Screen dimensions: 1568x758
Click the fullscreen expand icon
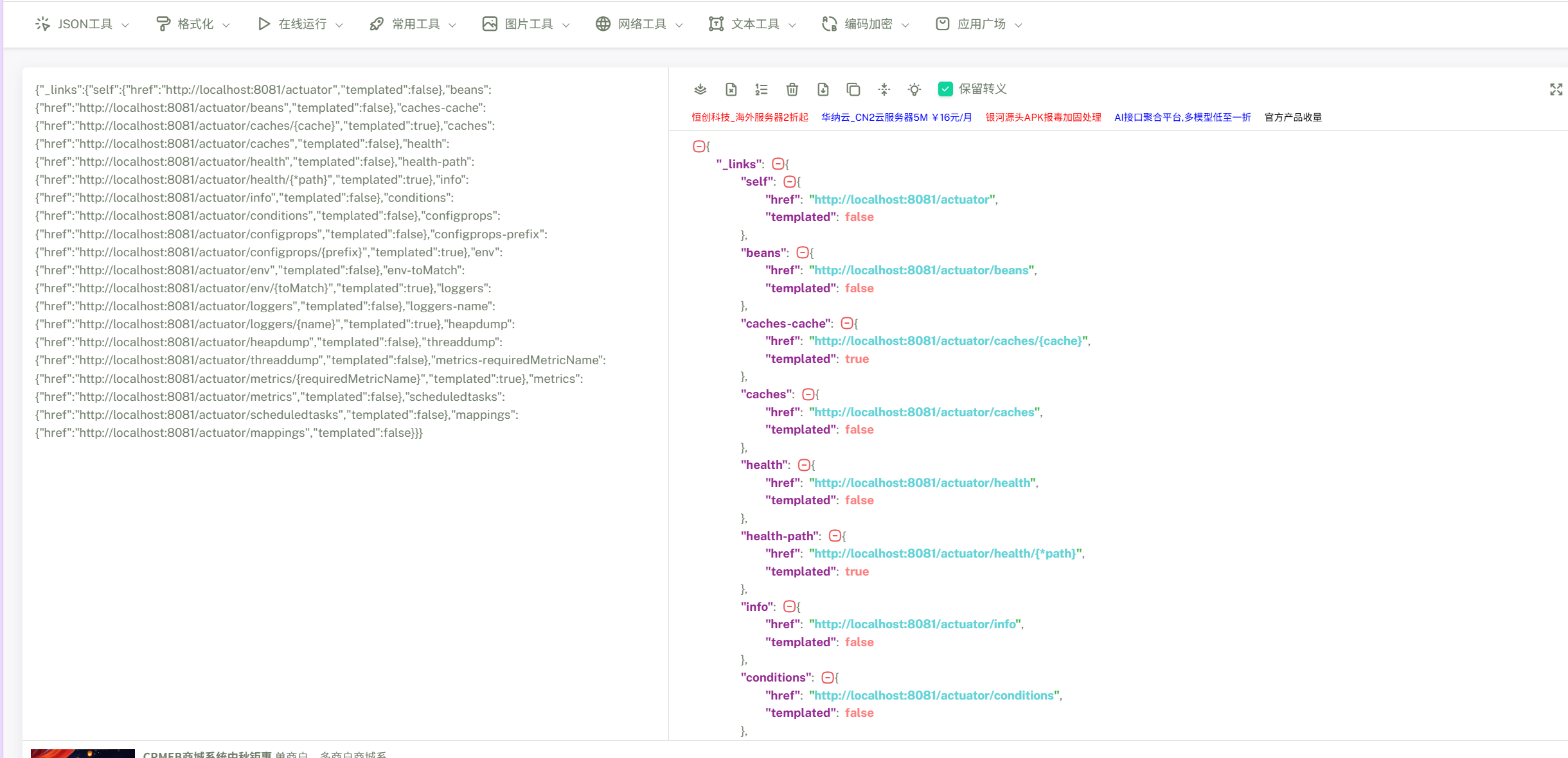click(x=1556, y=89)
